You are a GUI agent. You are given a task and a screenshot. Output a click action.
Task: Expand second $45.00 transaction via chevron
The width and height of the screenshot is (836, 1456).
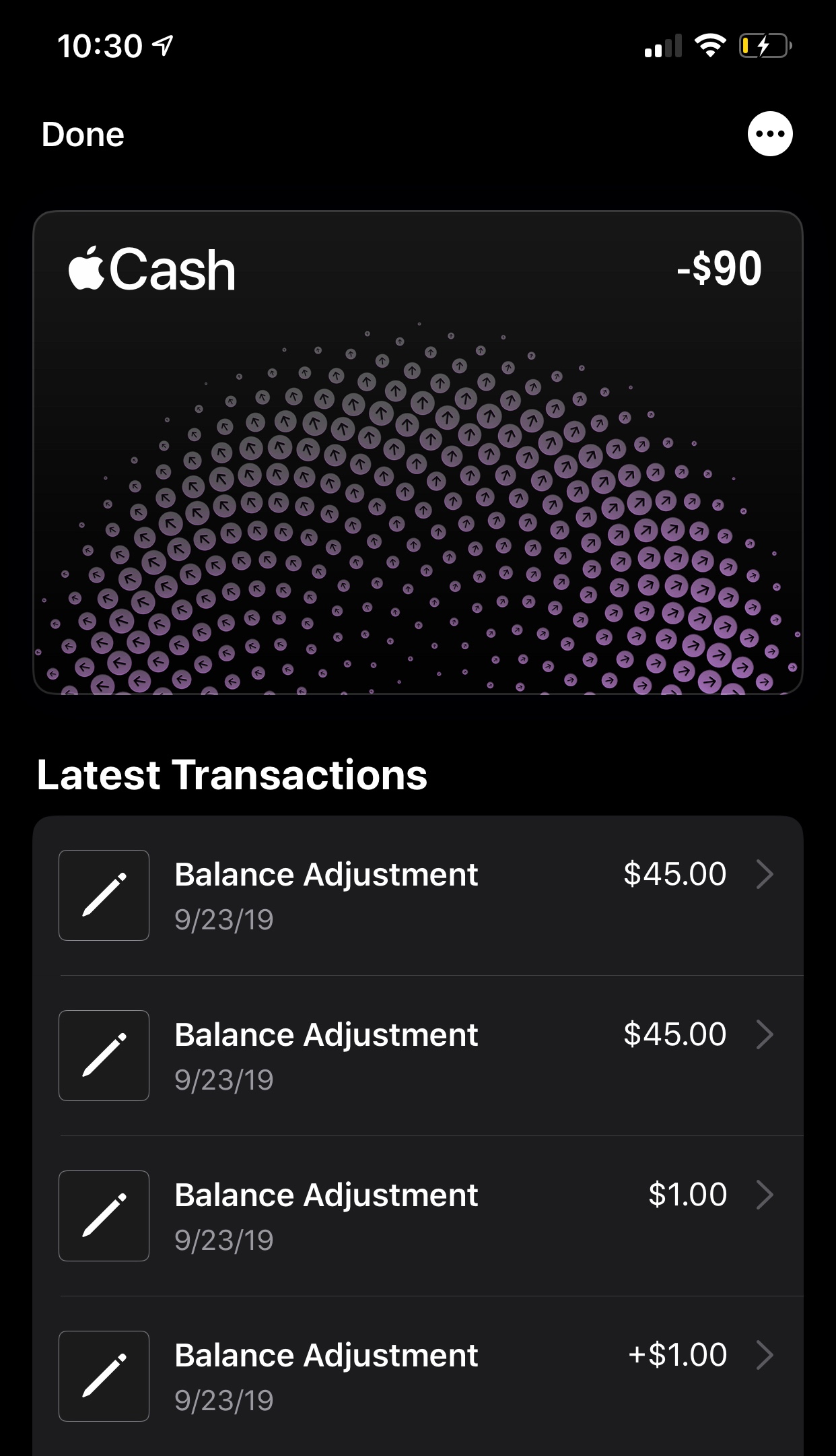tap(765, 1034)
